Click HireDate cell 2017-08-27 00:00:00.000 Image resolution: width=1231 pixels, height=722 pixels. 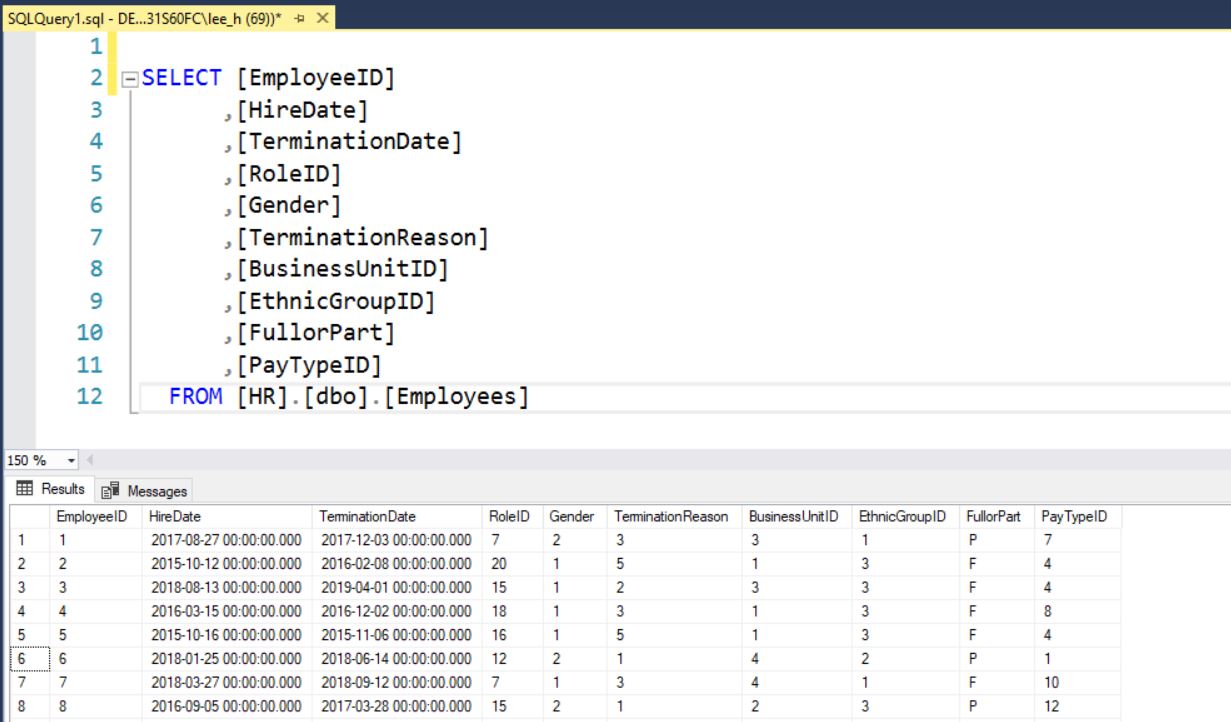[227, 540]
